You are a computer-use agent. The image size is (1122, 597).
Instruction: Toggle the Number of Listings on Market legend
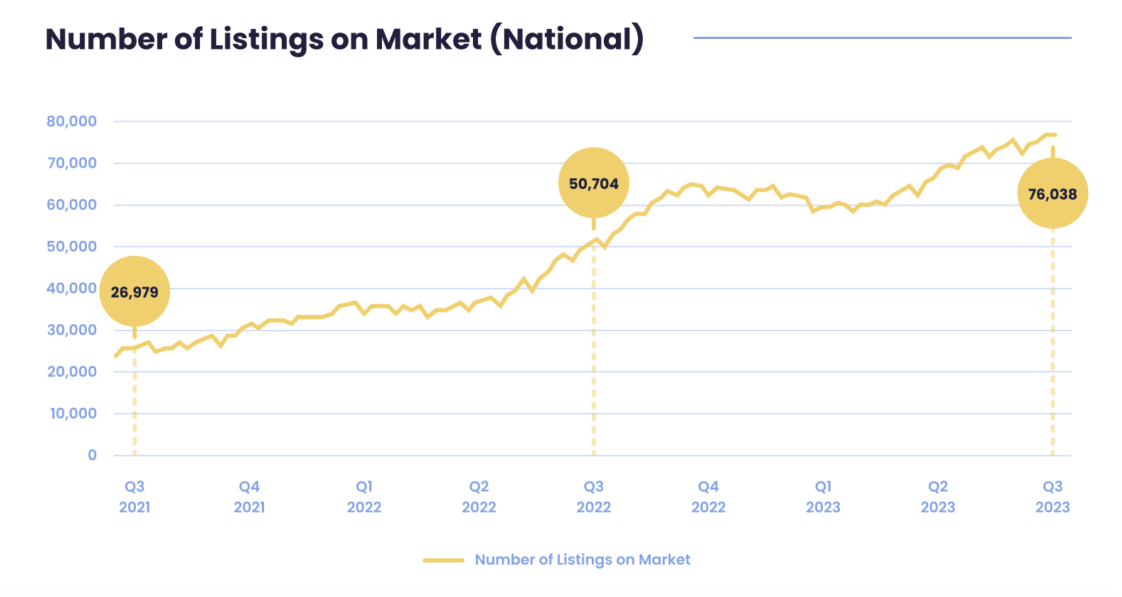[582, 560]
